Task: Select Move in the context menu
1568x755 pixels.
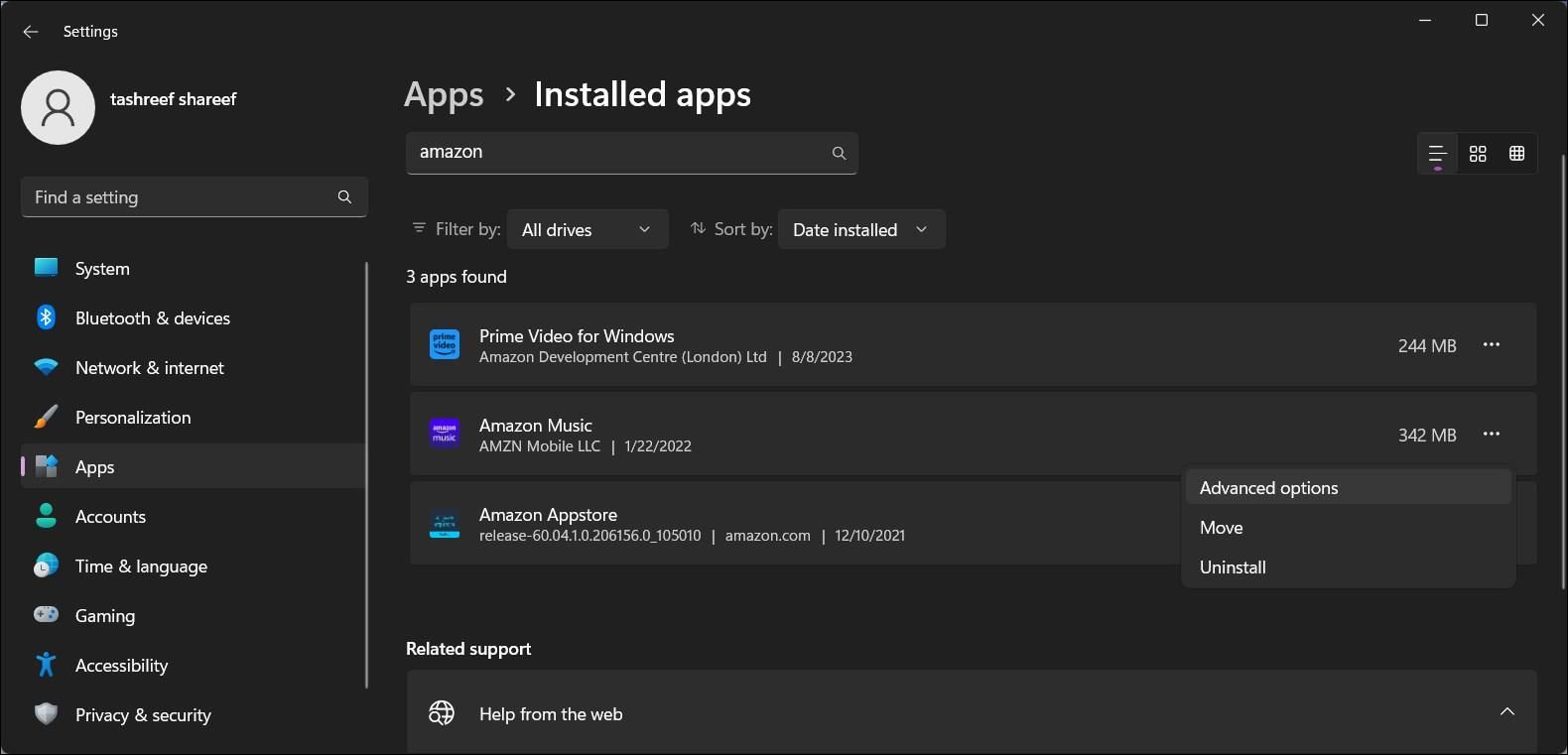Action: [1221, 528]
